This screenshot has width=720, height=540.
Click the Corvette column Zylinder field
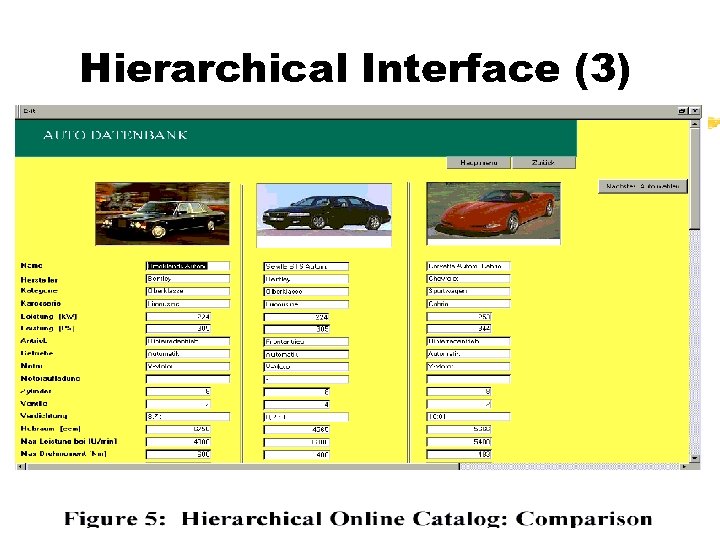(x=459, y=391)
